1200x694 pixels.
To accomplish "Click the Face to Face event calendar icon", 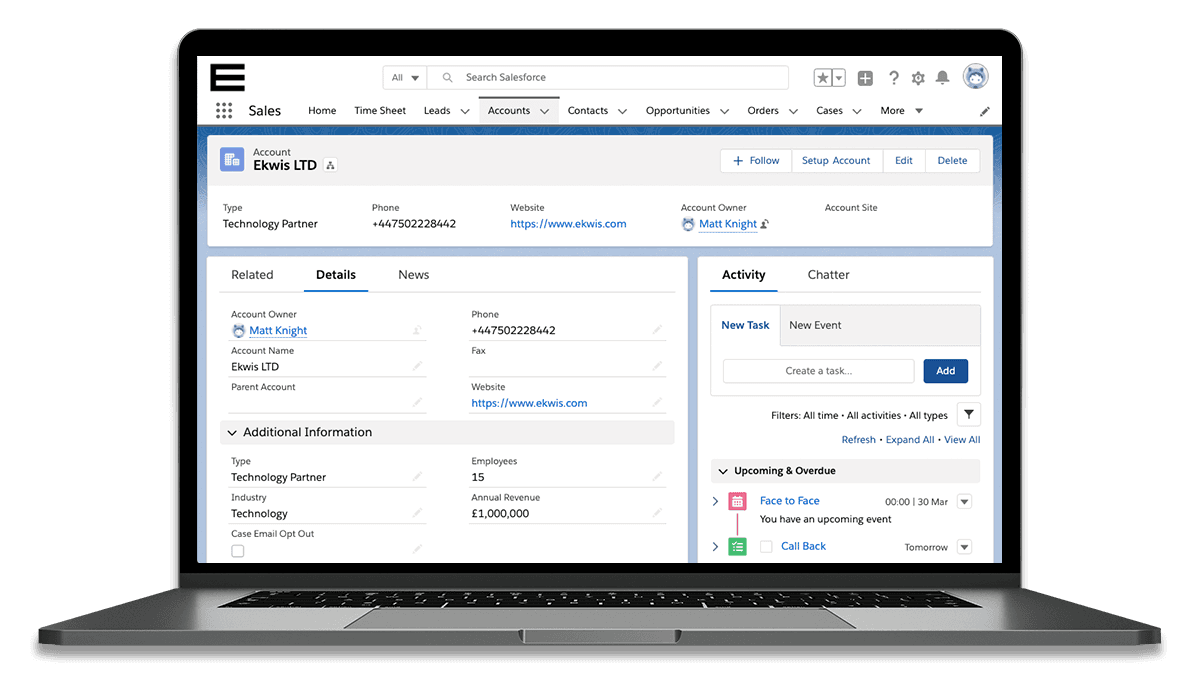I will pos(737,501).
